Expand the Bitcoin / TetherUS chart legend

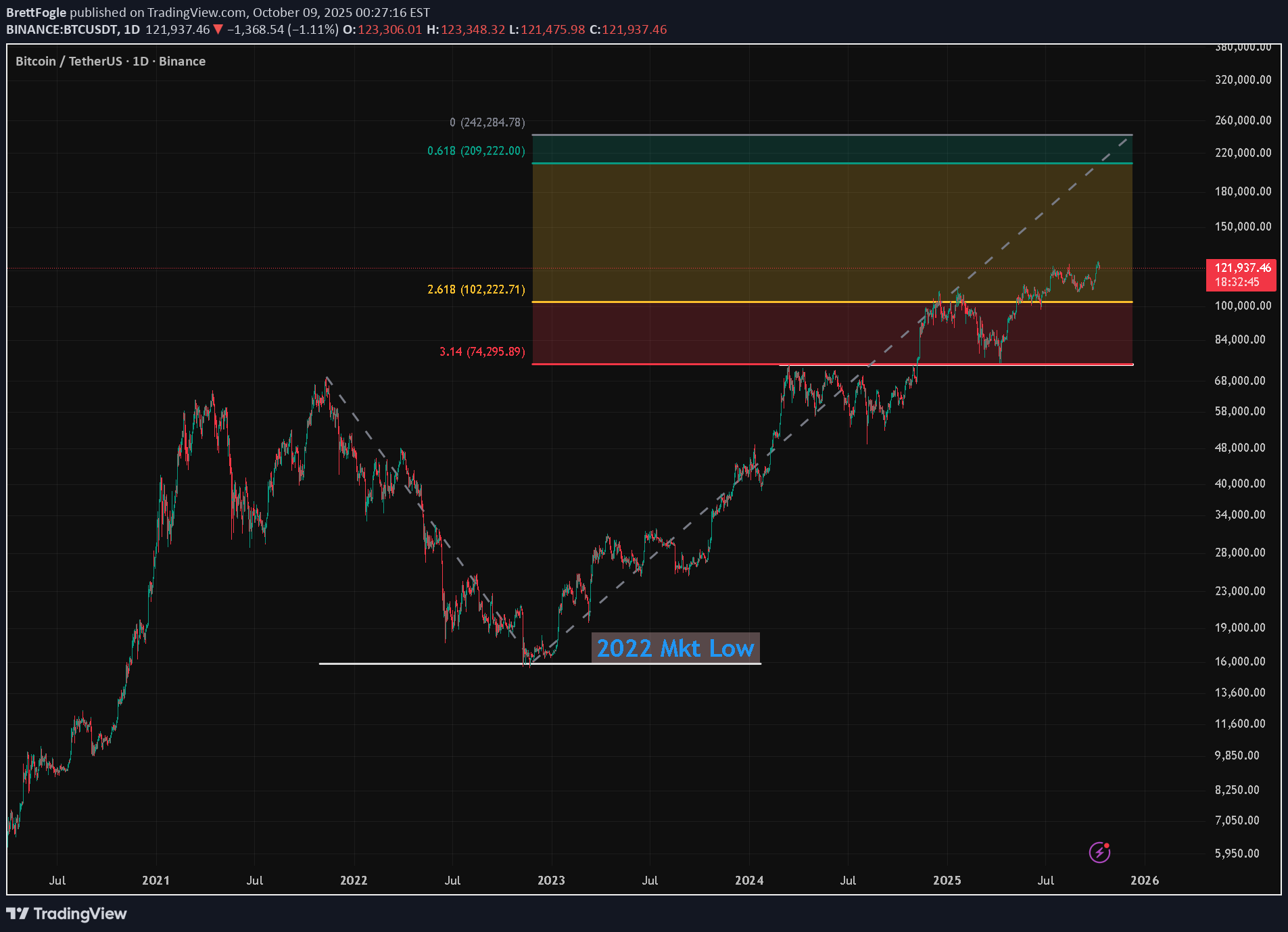coord(110,61)
